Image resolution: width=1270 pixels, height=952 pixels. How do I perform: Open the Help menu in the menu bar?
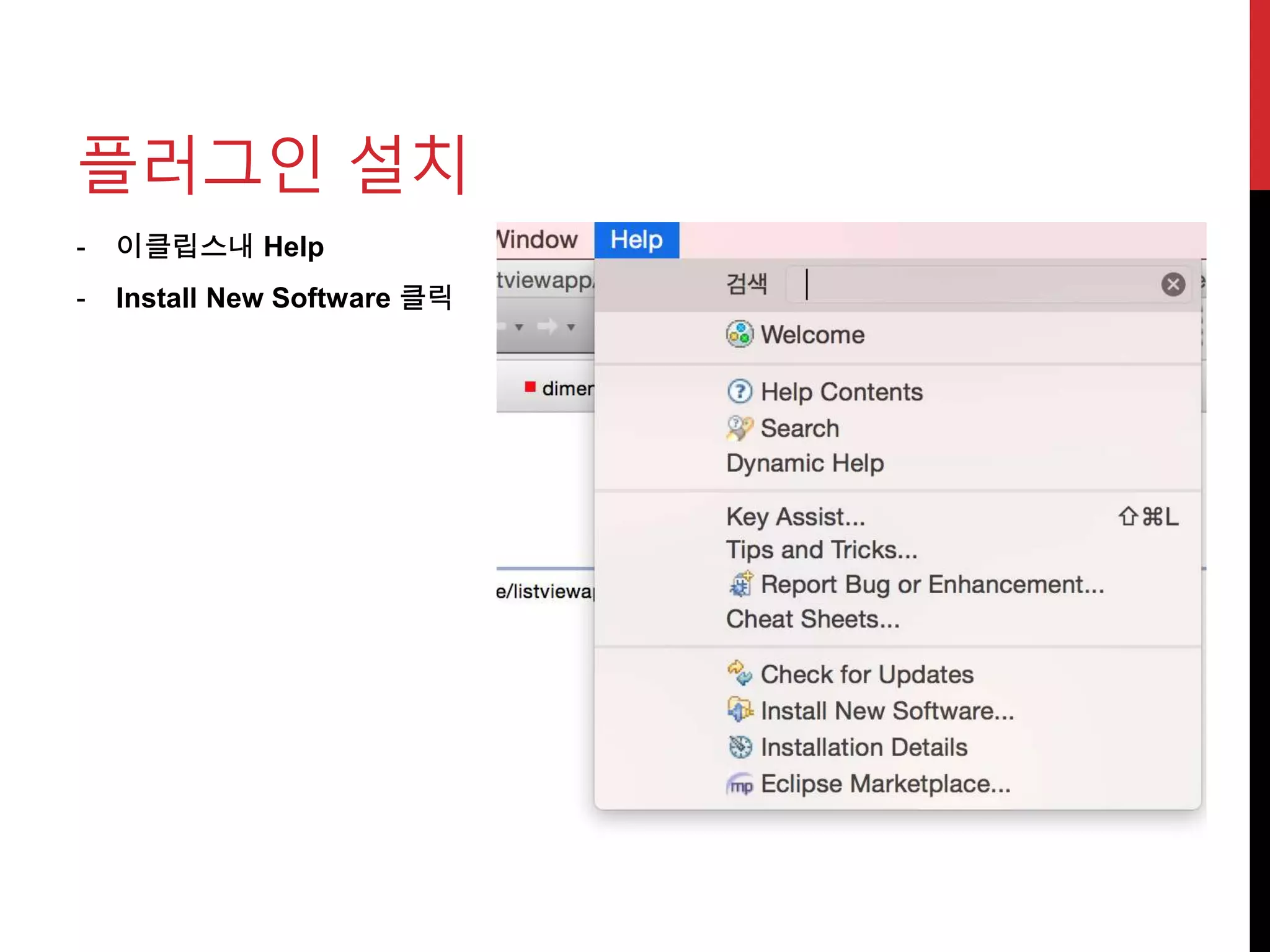pyautogui.click(x=636, y=240)
